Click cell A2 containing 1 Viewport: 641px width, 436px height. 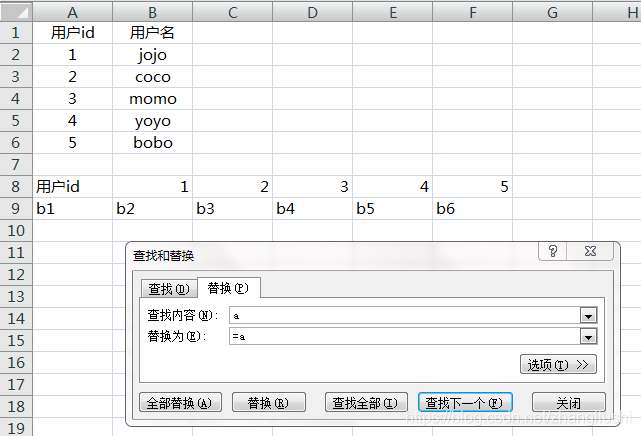click(x=72, y=55)
